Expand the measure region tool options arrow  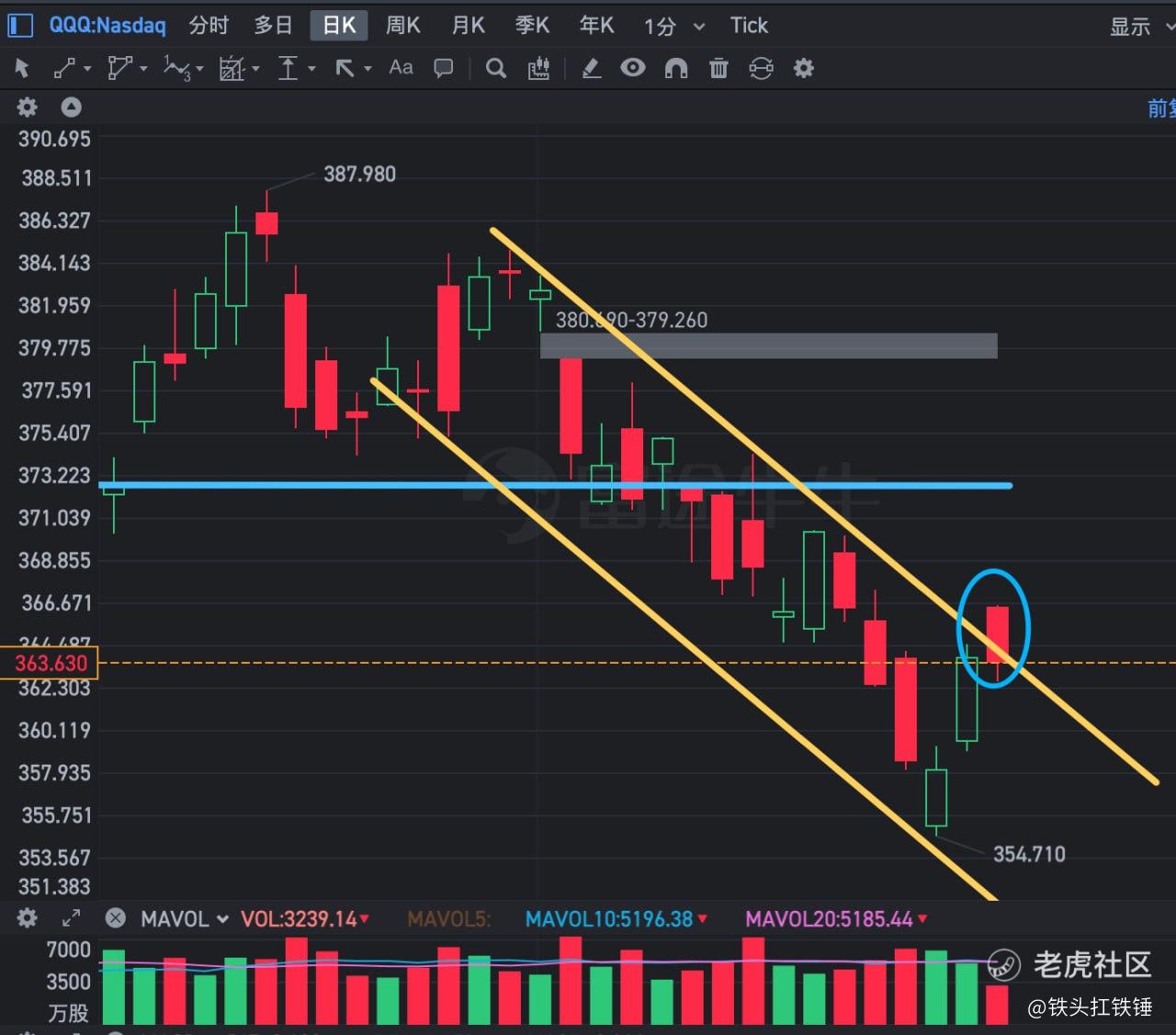tap(255, 69)
